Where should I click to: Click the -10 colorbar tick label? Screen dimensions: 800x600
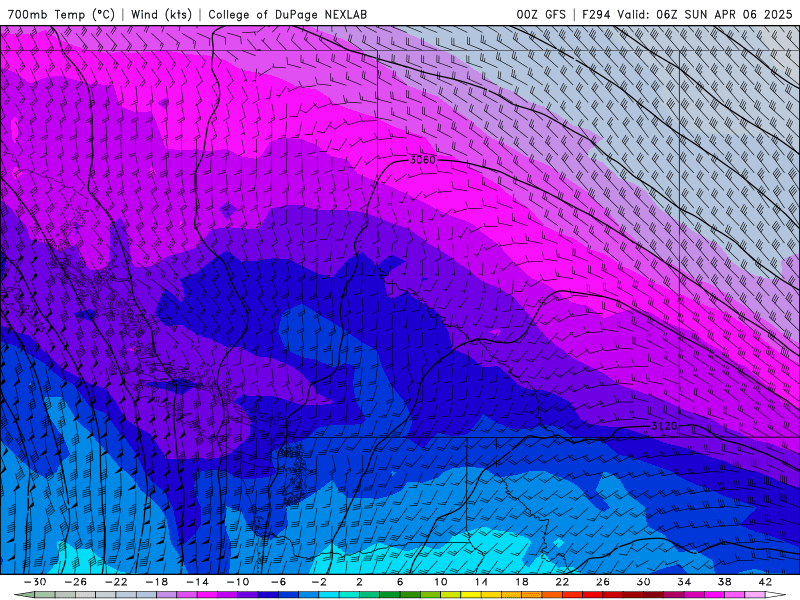pos(237,582)
